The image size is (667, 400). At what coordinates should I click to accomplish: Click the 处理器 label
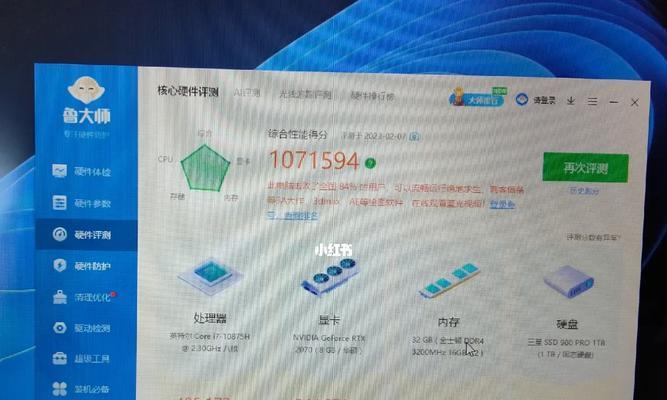pyautogui.click(x=210, y=318)
